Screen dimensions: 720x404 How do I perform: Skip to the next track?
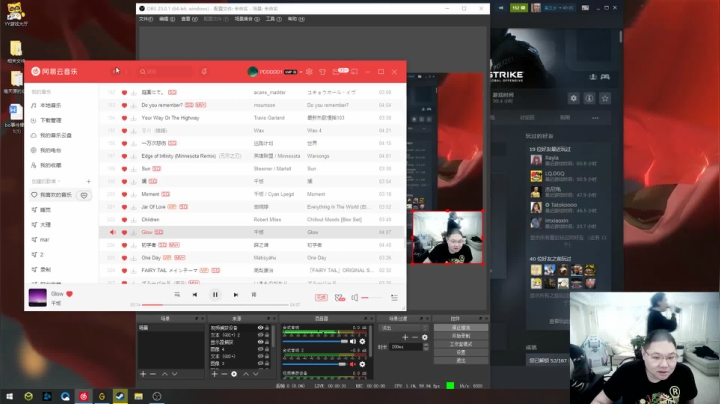236,295
